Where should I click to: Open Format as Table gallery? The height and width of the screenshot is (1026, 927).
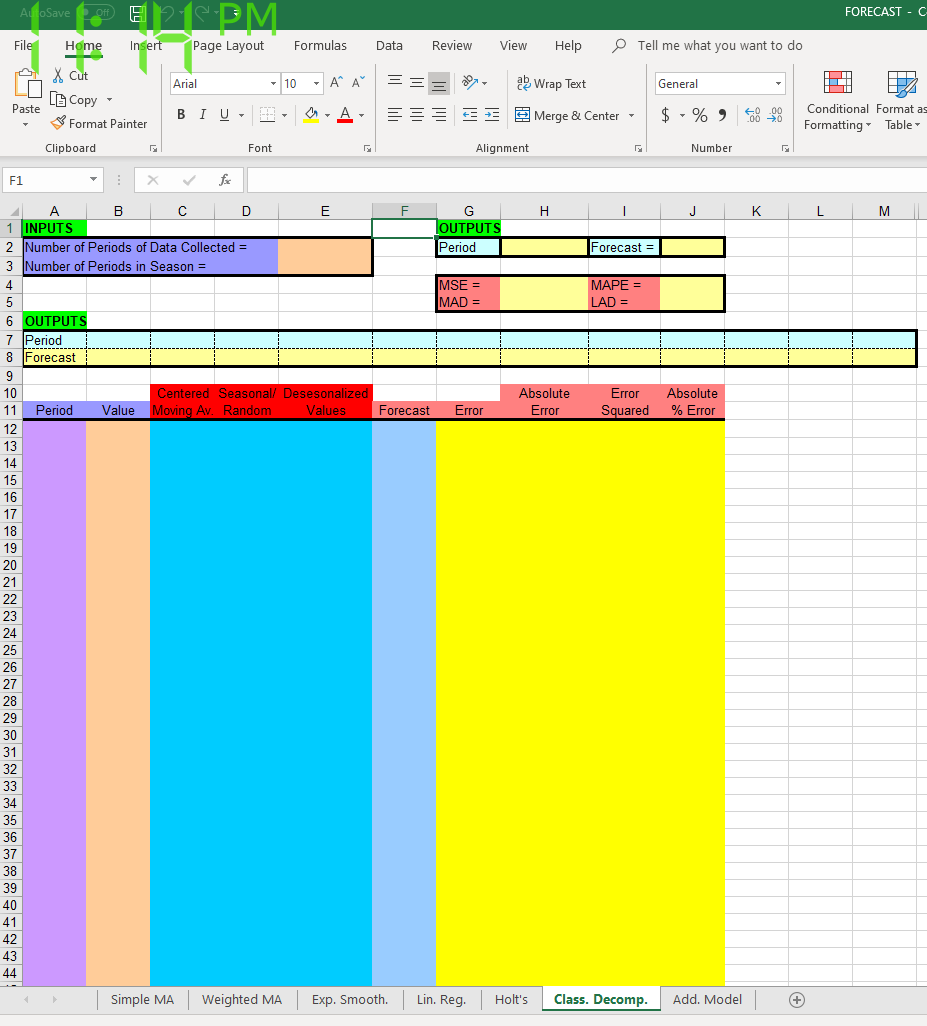(901, 100)
